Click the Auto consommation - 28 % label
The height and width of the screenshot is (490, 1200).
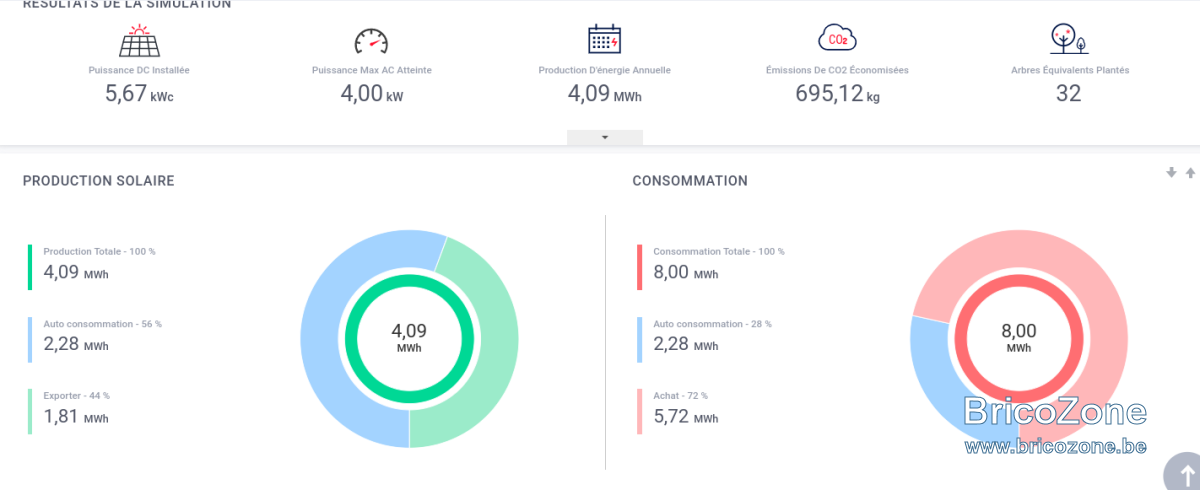point(712,324)
